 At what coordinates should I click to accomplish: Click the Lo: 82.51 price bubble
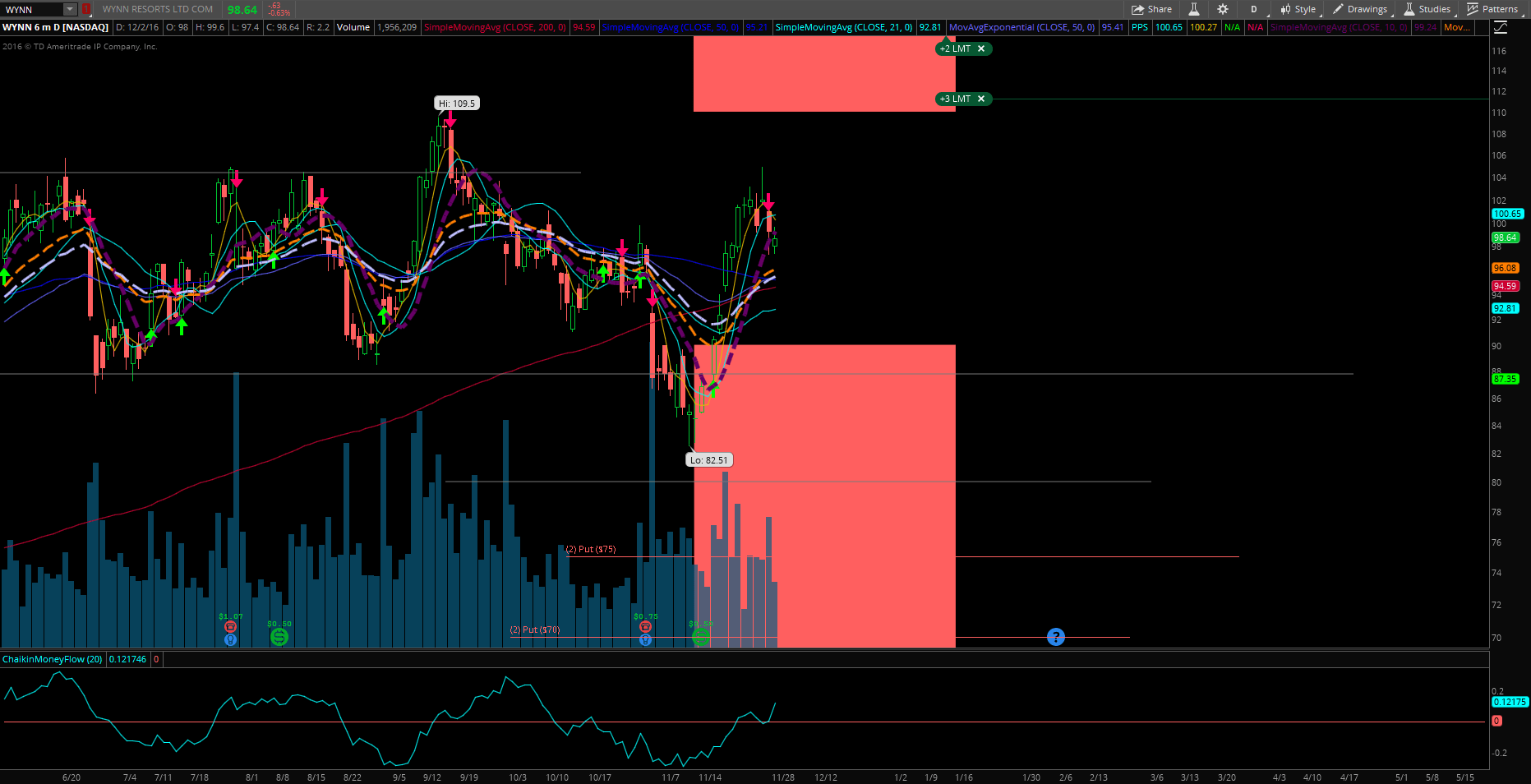click(709, 460)
